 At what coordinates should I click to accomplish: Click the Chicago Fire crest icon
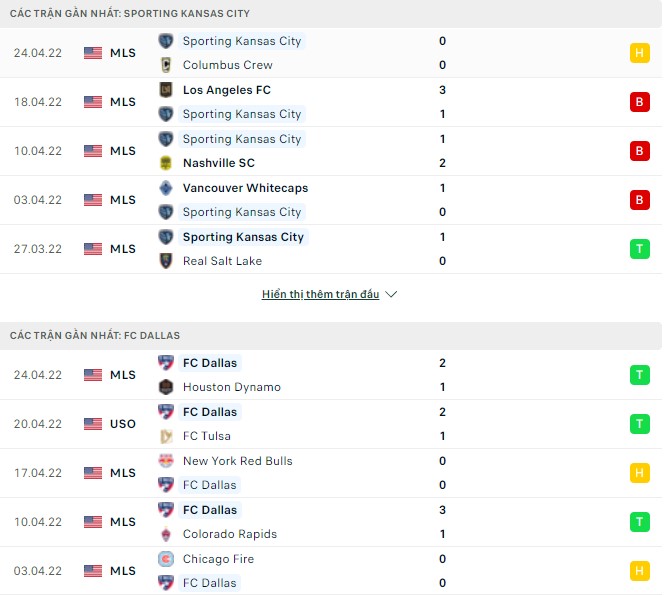(166, 559)
